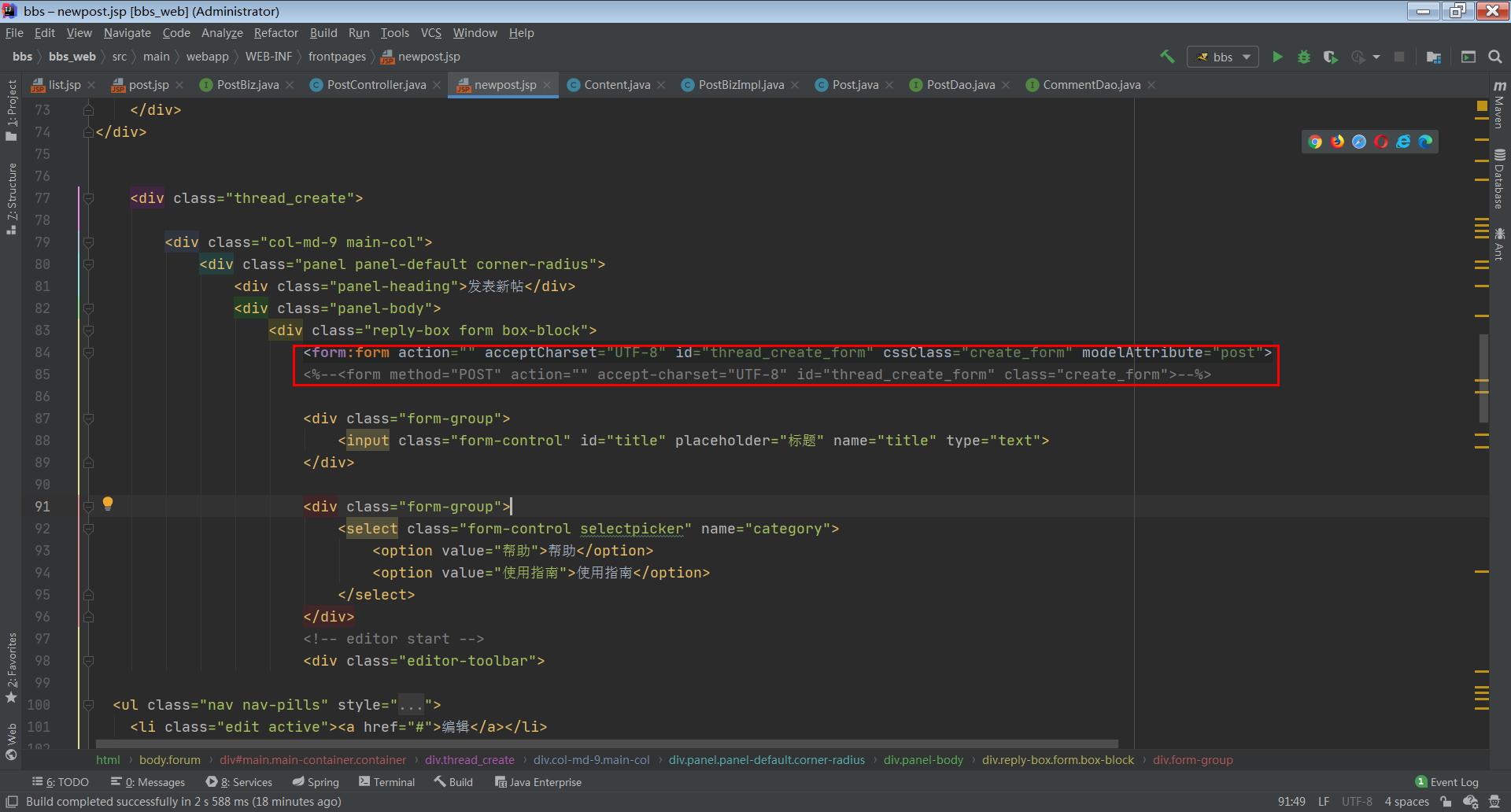Open the Messages tool window
The image size is (1511, 812).
tap(148, 782)
